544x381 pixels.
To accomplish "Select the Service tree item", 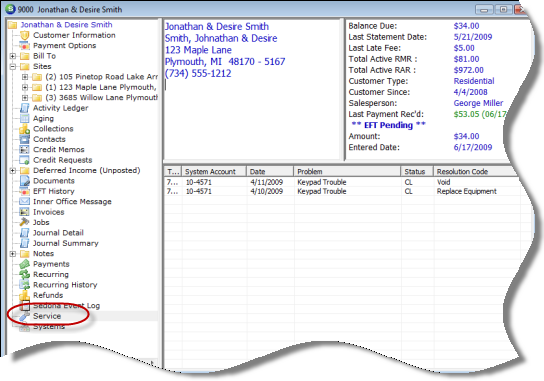I will 47,316.
